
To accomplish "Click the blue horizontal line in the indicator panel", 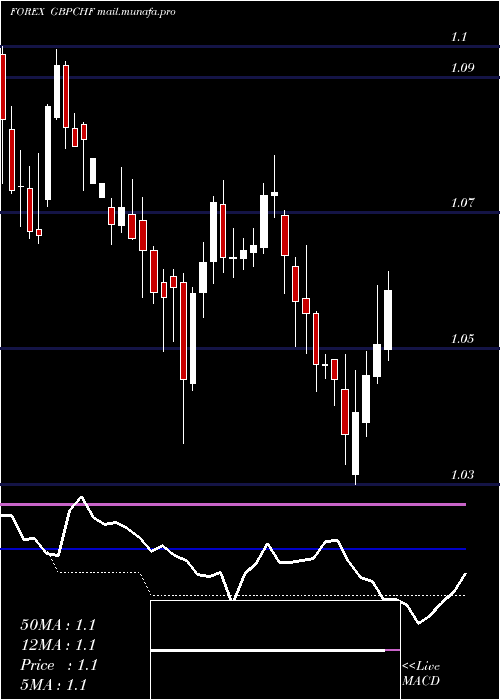I will (233, 549).
